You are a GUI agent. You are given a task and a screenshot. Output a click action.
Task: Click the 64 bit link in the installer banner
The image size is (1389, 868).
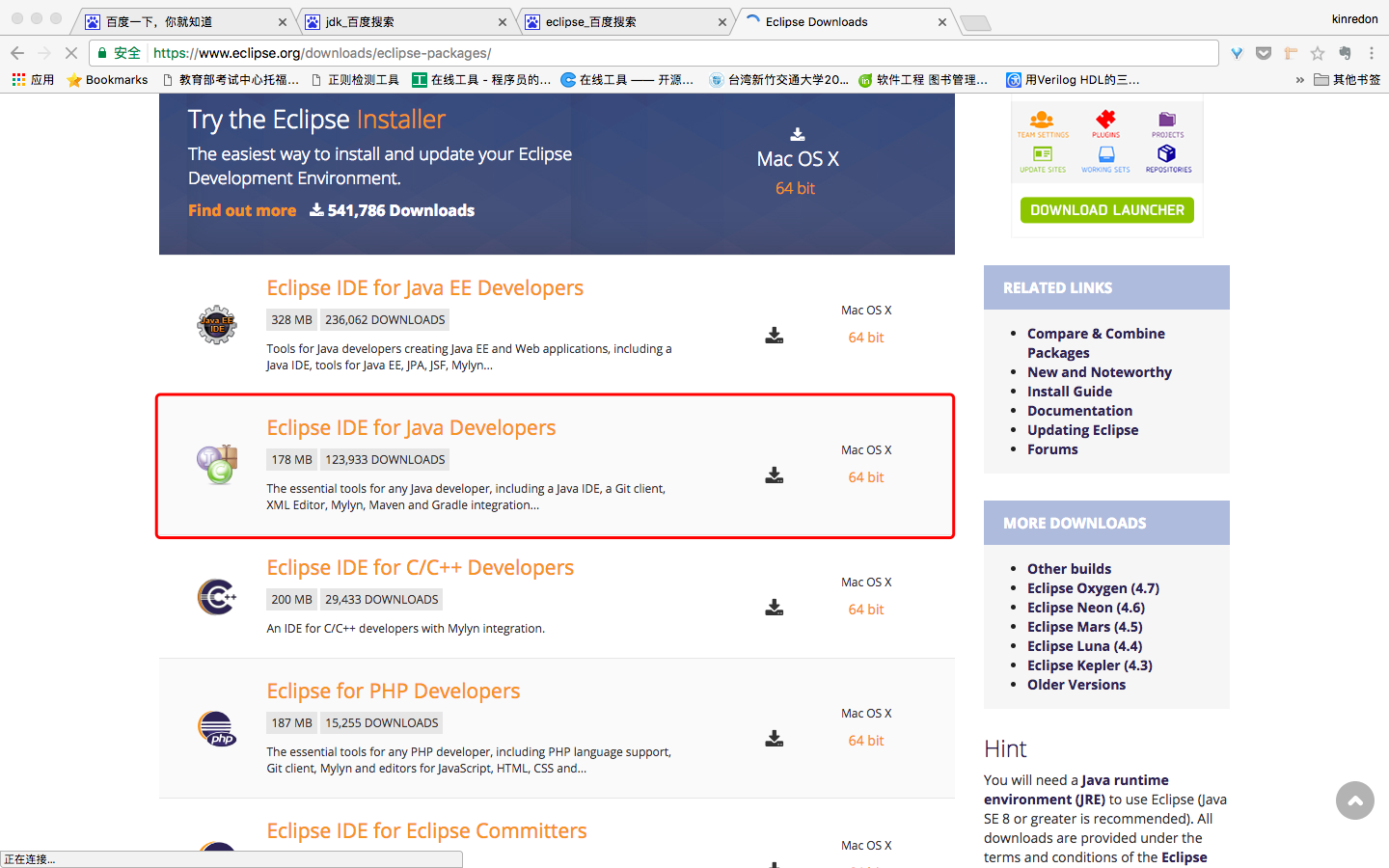click(796, 188)
